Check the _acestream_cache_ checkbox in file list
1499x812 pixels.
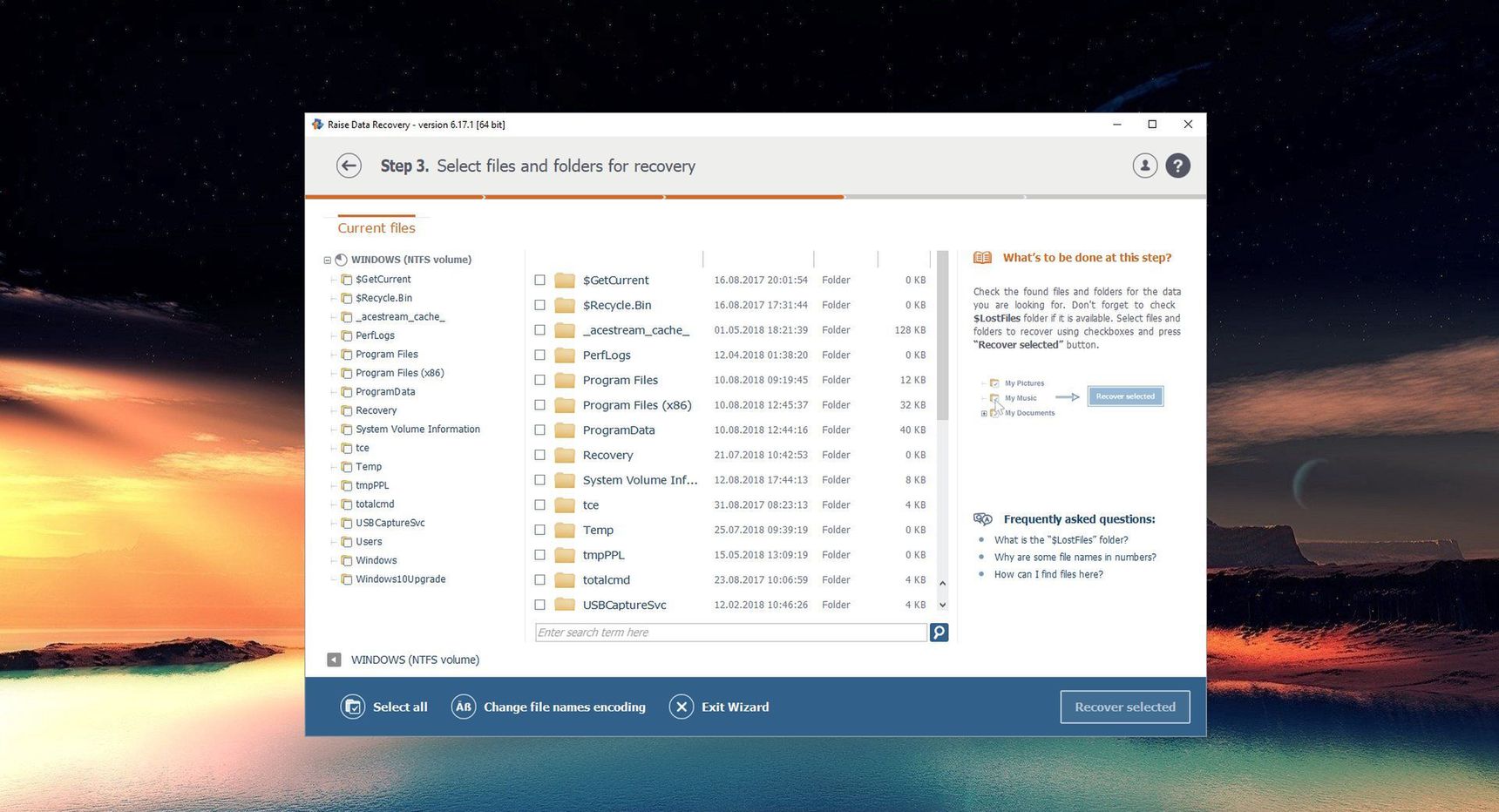[x=539, y=330]
